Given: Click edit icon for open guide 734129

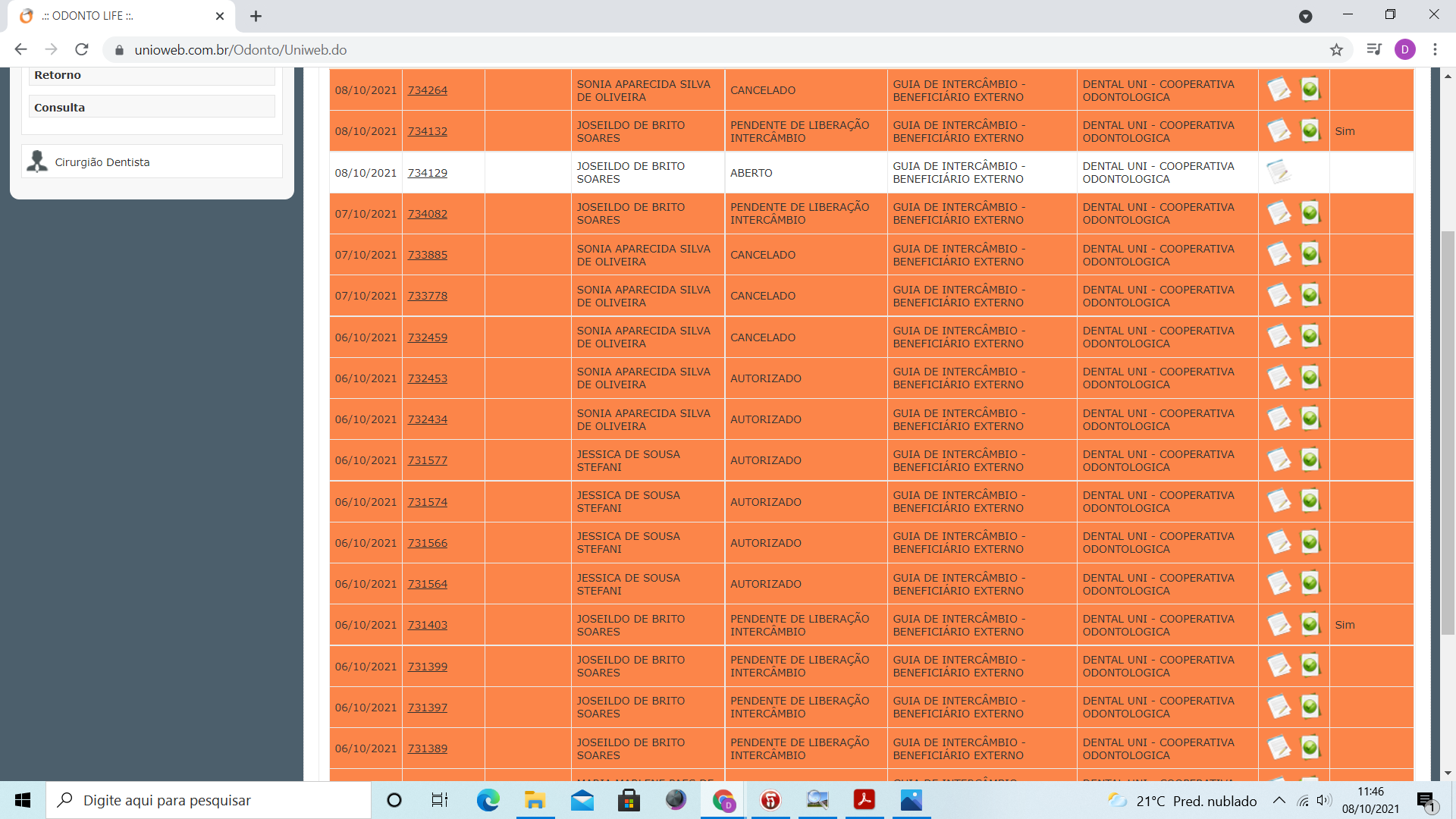Looking at the screenshot, I should click(x=1279, y=172).
